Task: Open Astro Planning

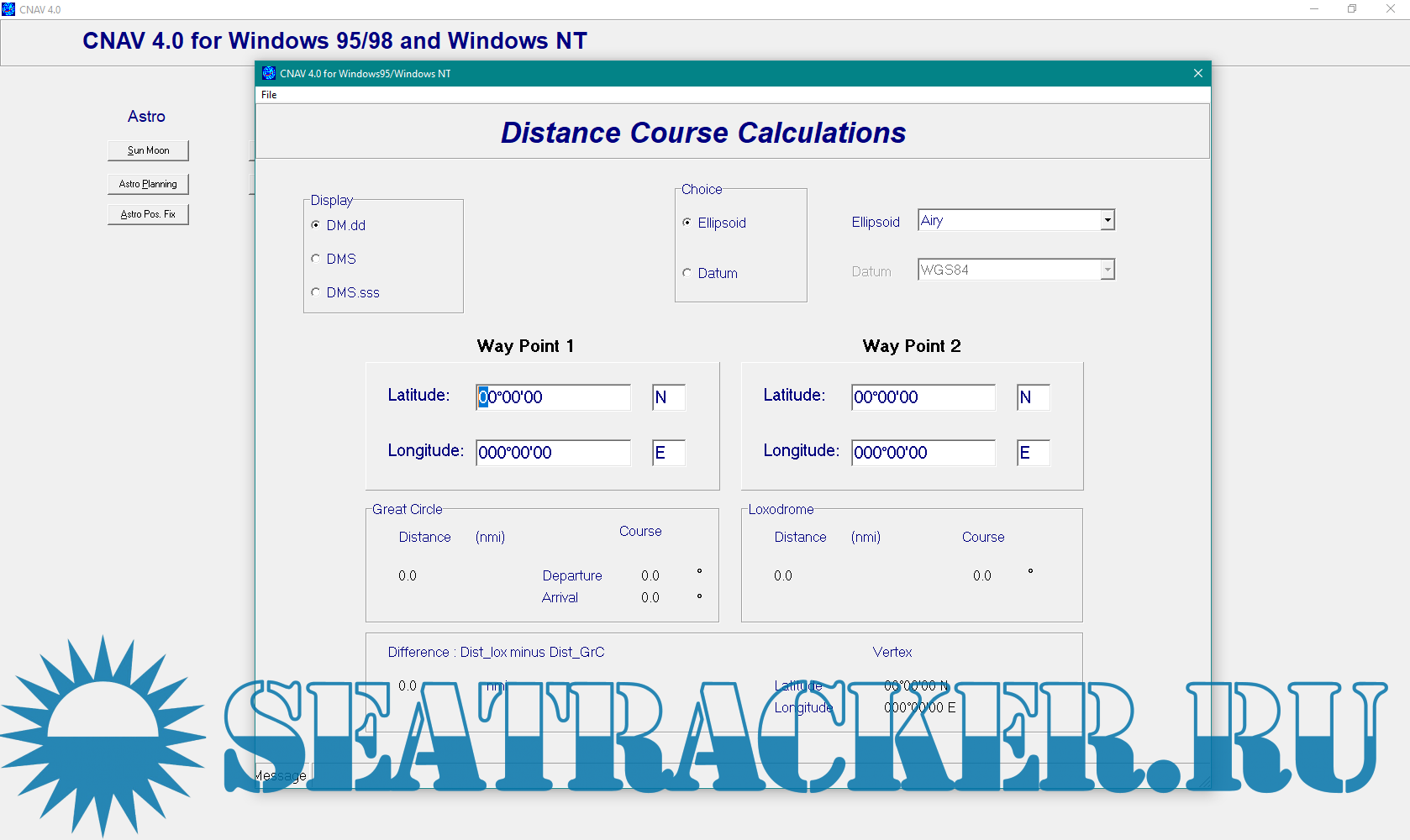Action: coord(148,184)
